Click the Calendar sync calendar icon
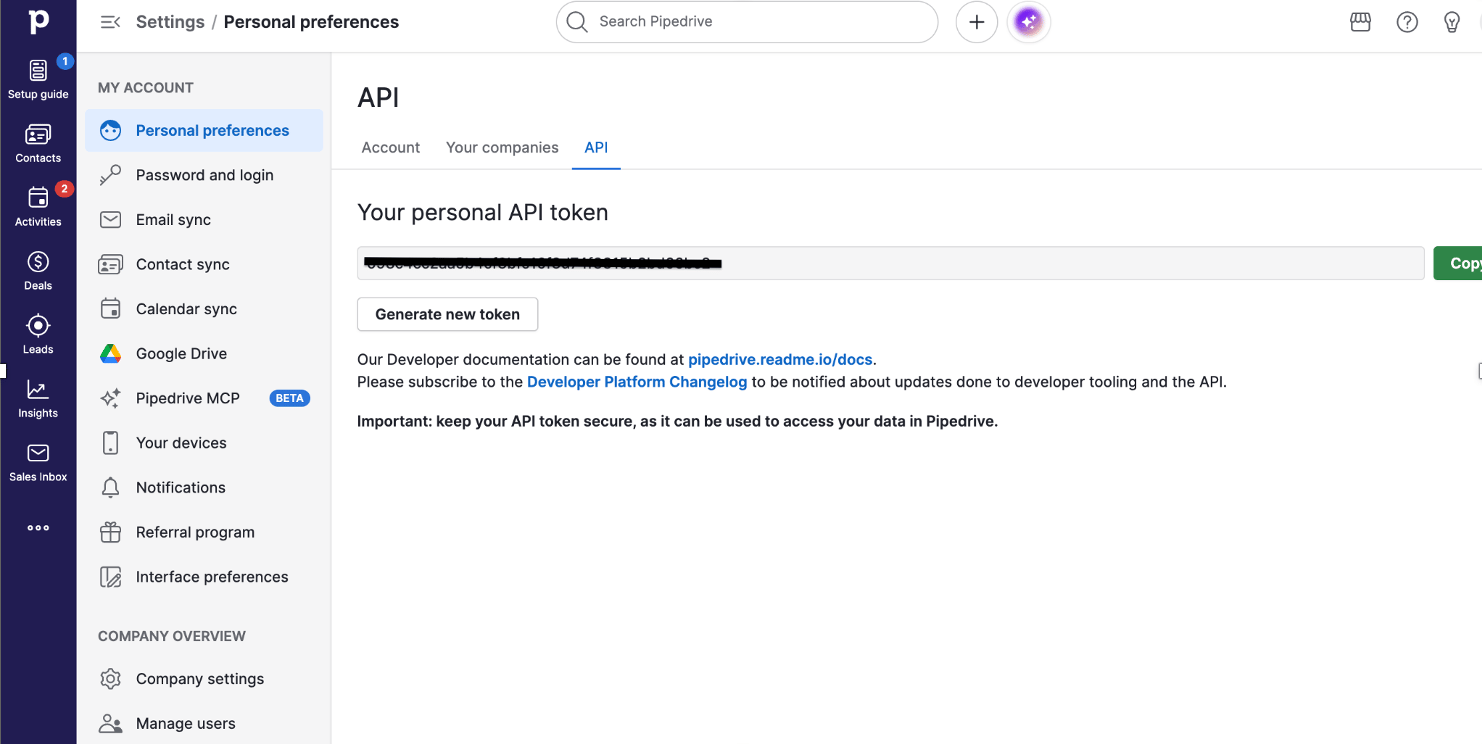 pos(110,309)
